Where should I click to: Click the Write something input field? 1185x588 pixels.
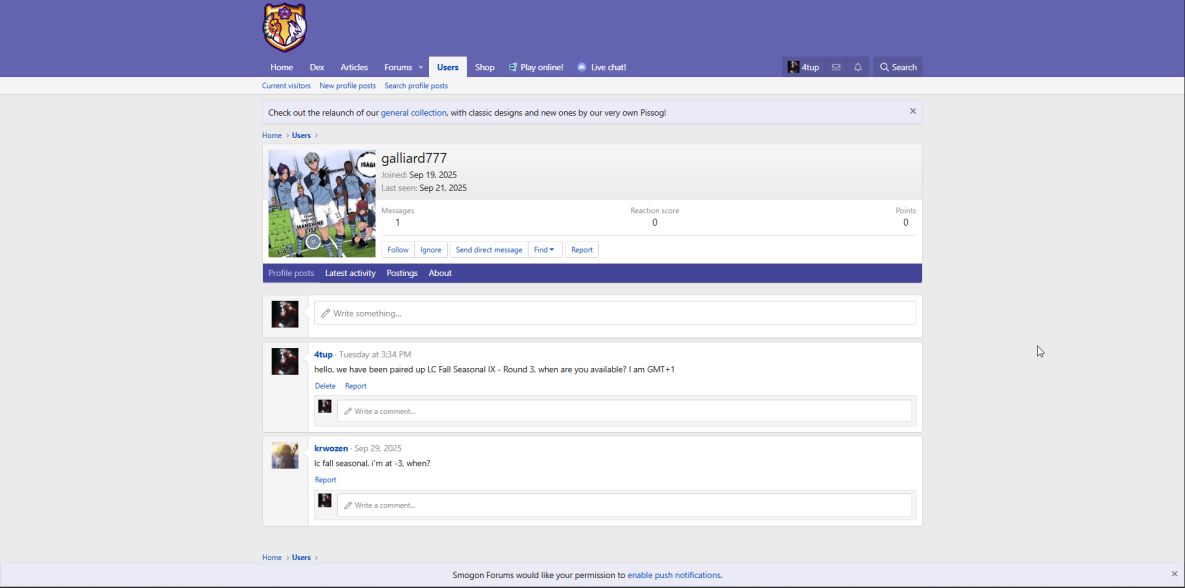(615, 313)
